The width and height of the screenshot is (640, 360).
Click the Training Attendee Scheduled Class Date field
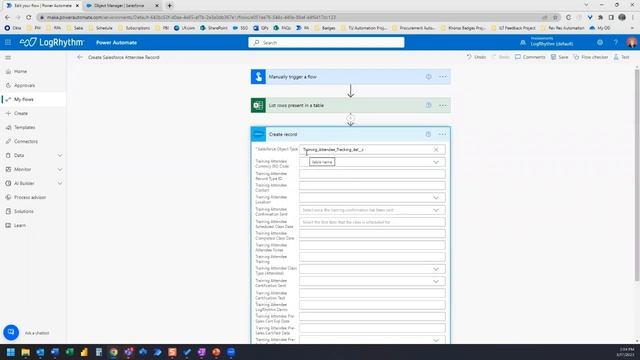tap(372, 222)
